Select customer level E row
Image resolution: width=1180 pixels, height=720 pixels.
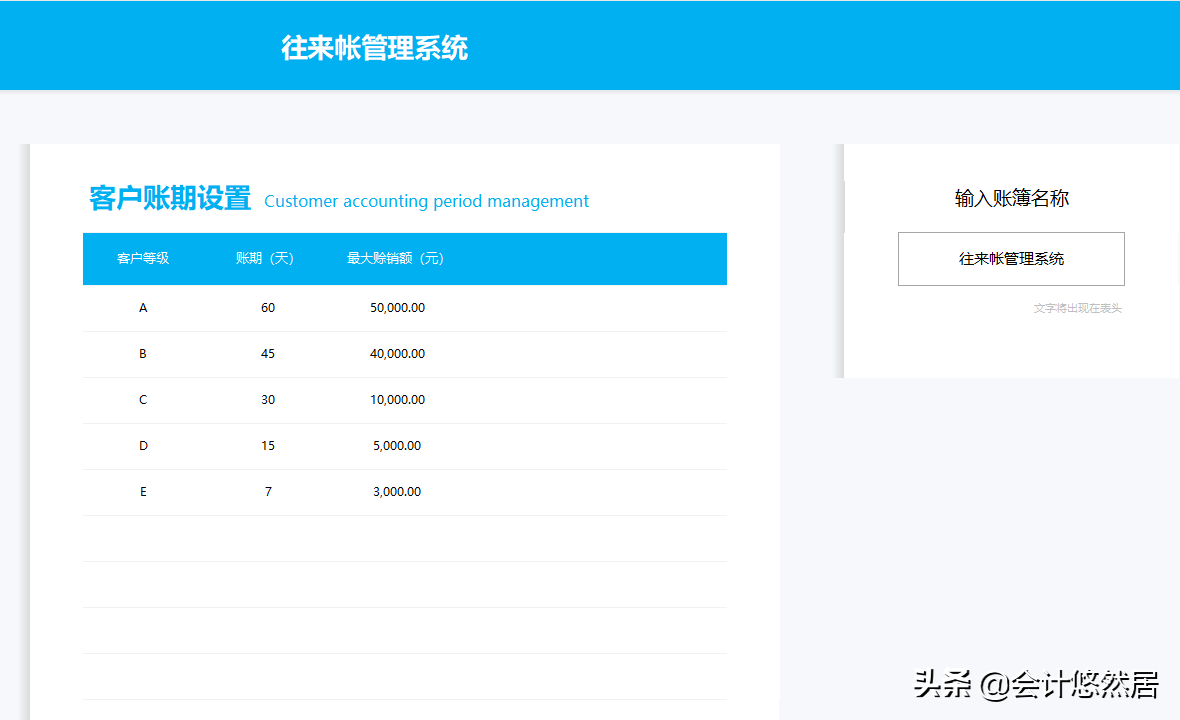(143, 491)
